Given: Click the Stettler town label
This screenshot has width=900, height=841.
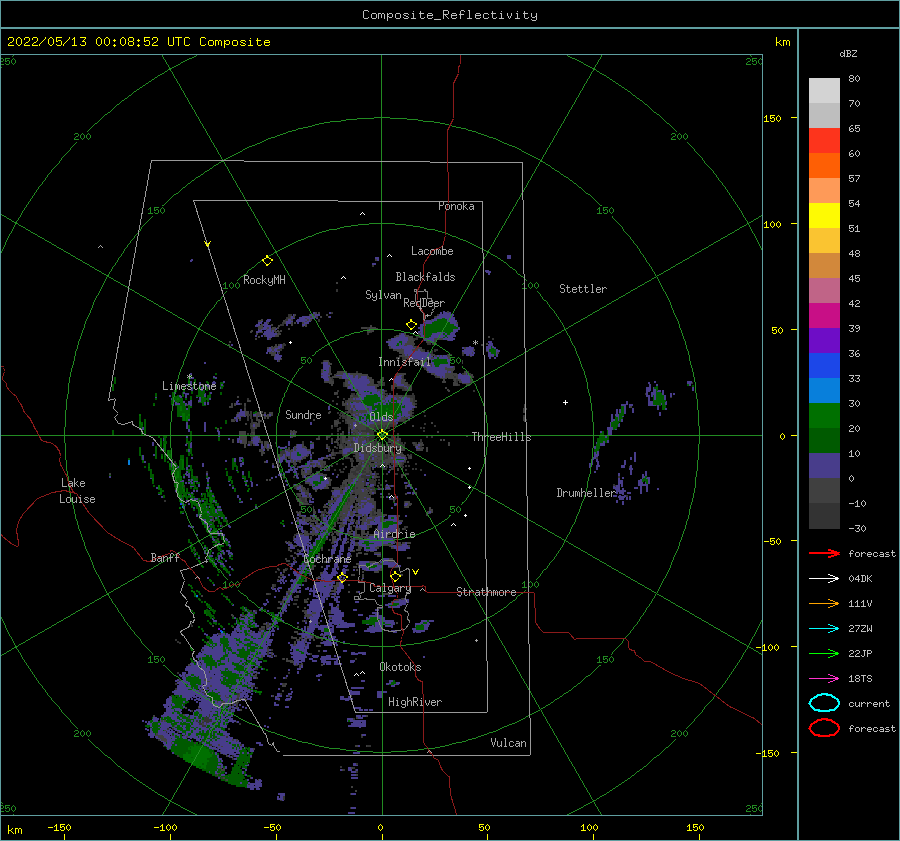Looking at the screenshot, I should click(x=583, y=289).
